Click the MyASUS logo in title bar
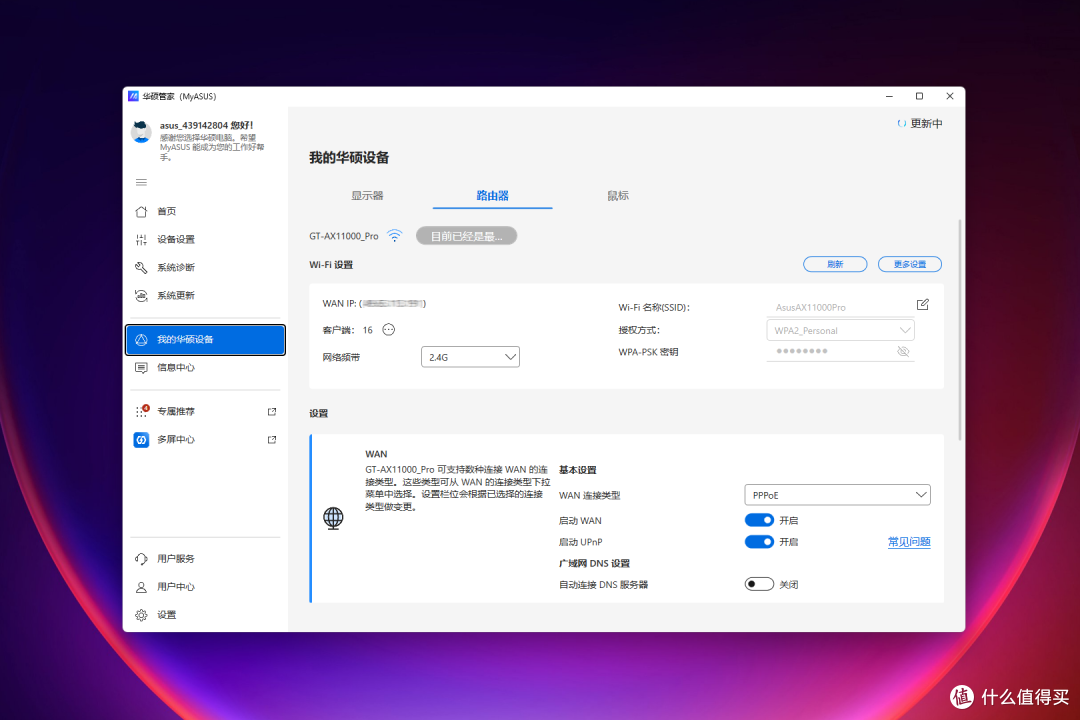Viewport: 1080px width, 720px height. point(134,96)
